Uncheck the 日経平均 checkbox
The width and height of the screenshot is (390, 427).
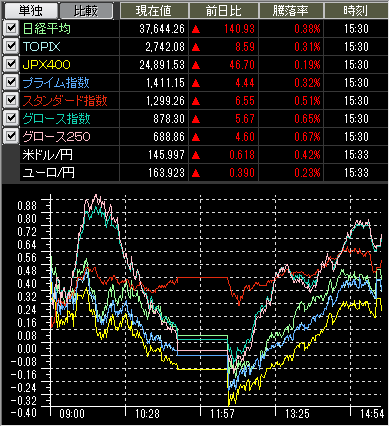(x=11, y=28)
